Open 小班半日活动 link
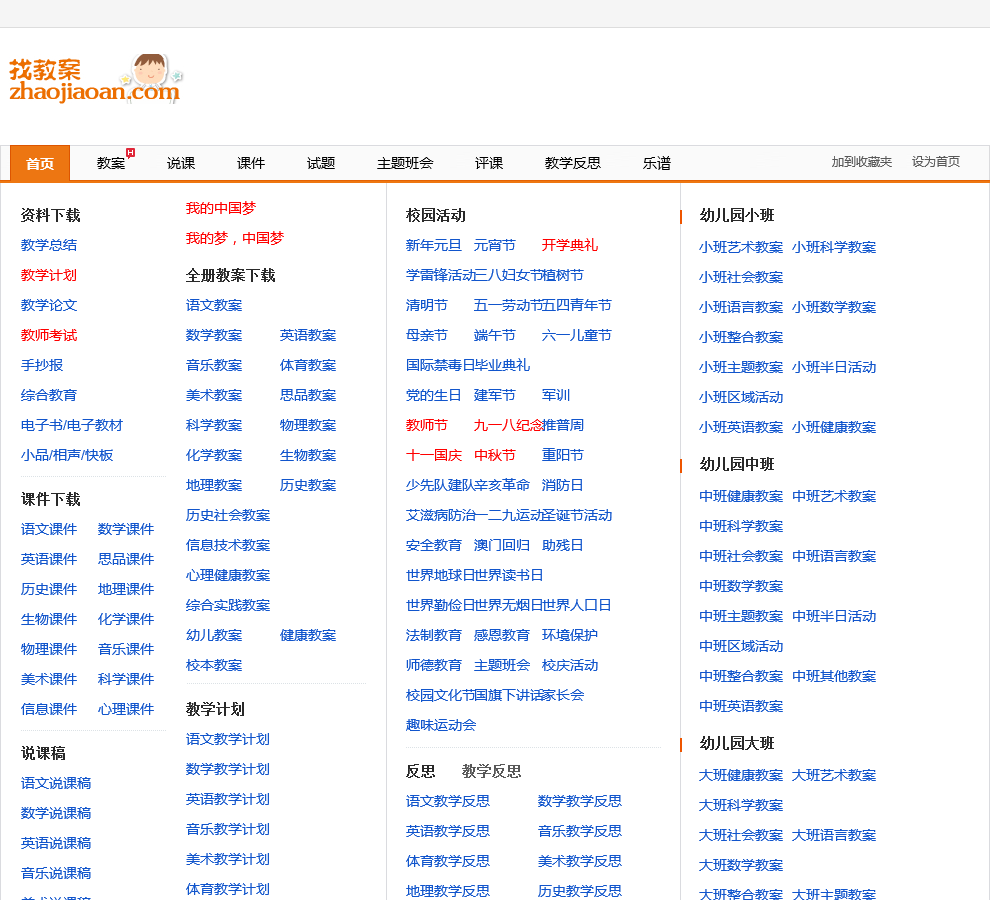This screenshot has height=900, width=990. coord(834,367)
